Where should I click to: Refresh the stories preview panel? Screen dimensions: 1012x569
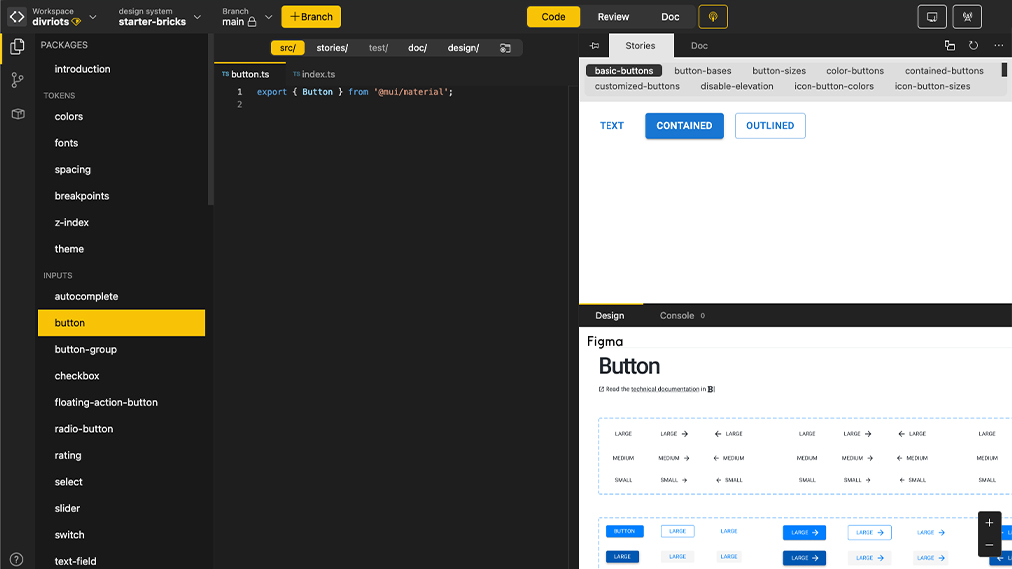pos(974,46)
